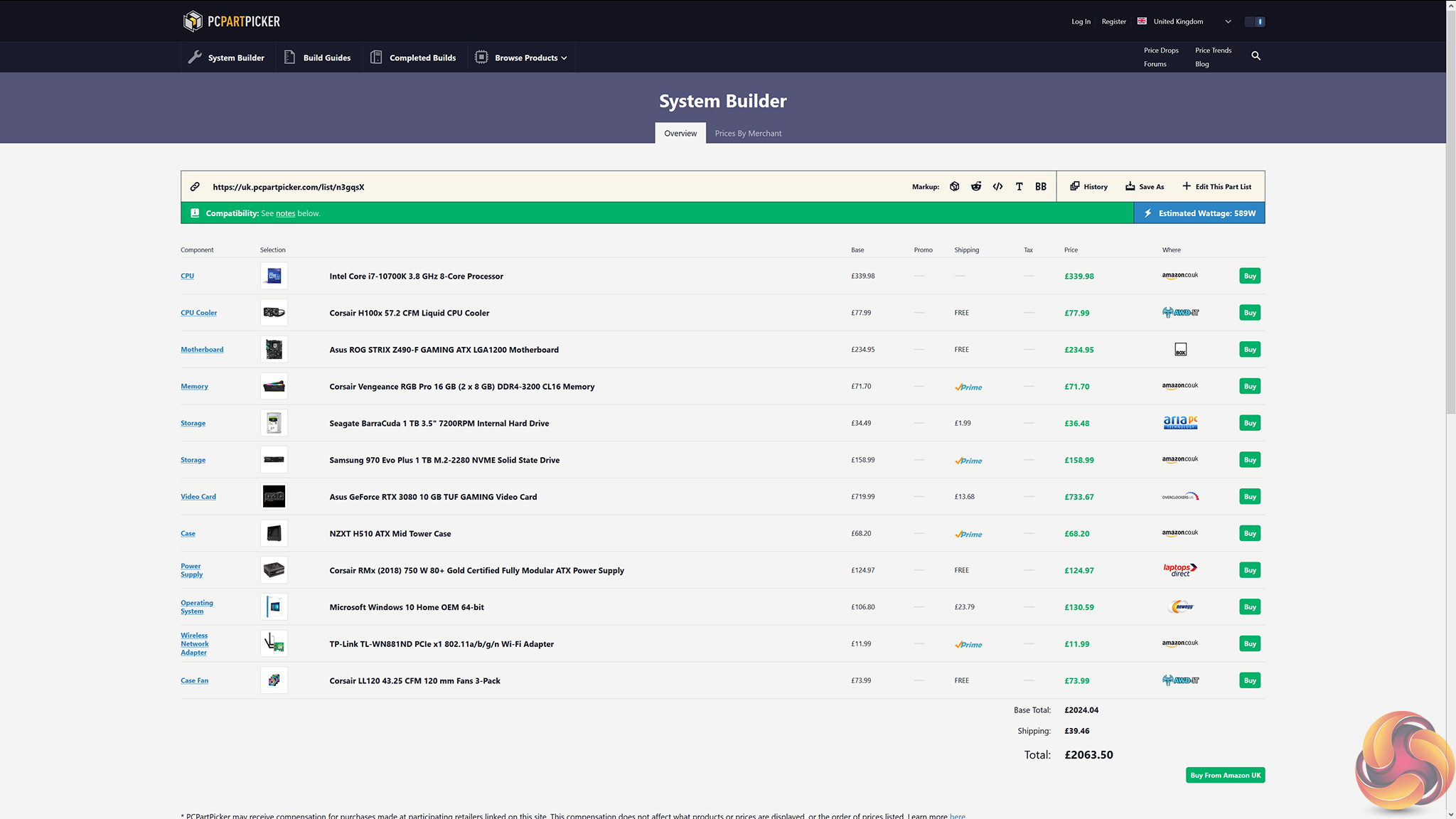Open the Video Card component link
Viewport: 1456px width, 819px height.
point(198,496)
